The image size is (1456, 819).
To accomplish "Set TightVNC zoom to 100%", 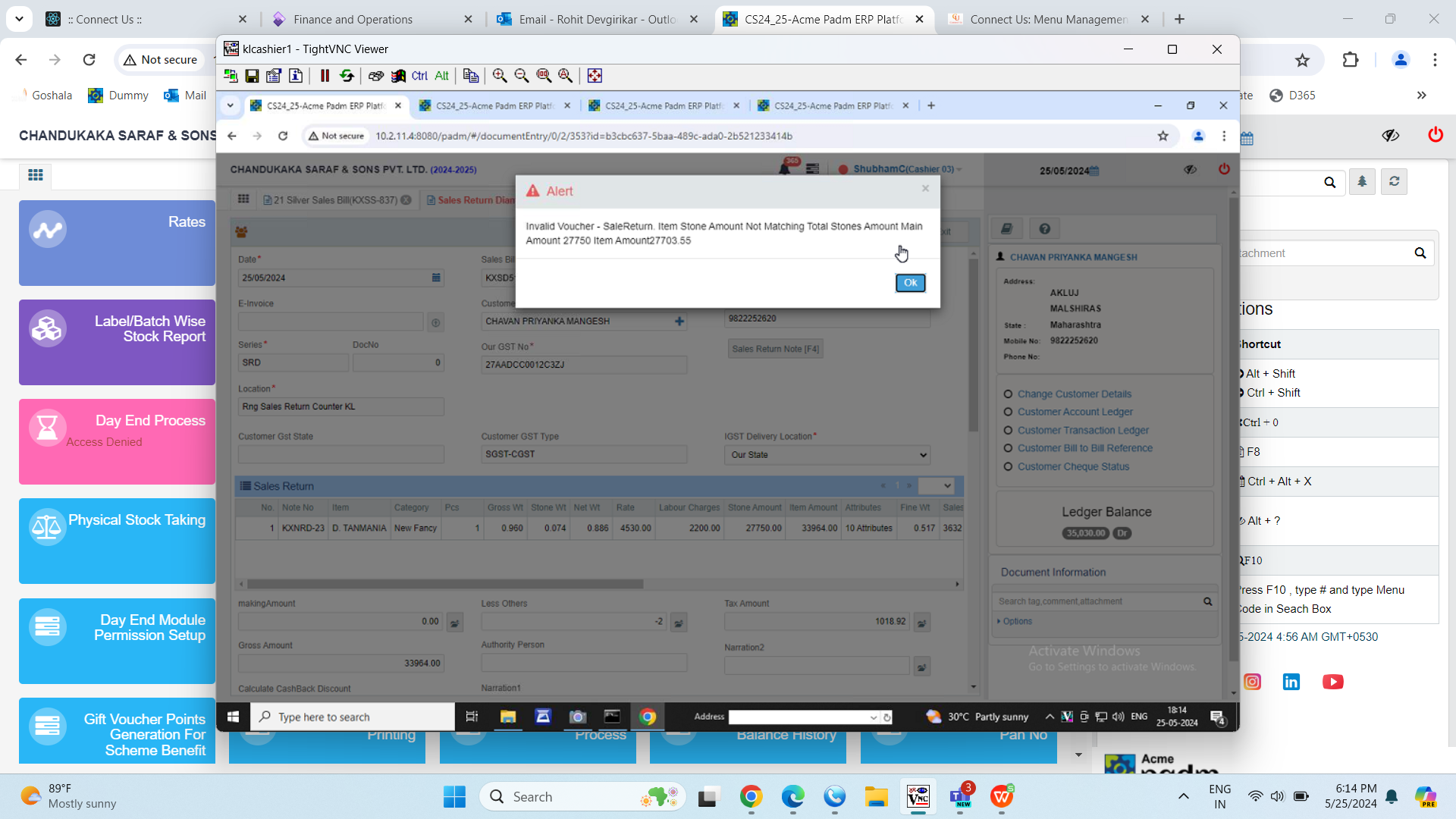I will 544,76.
